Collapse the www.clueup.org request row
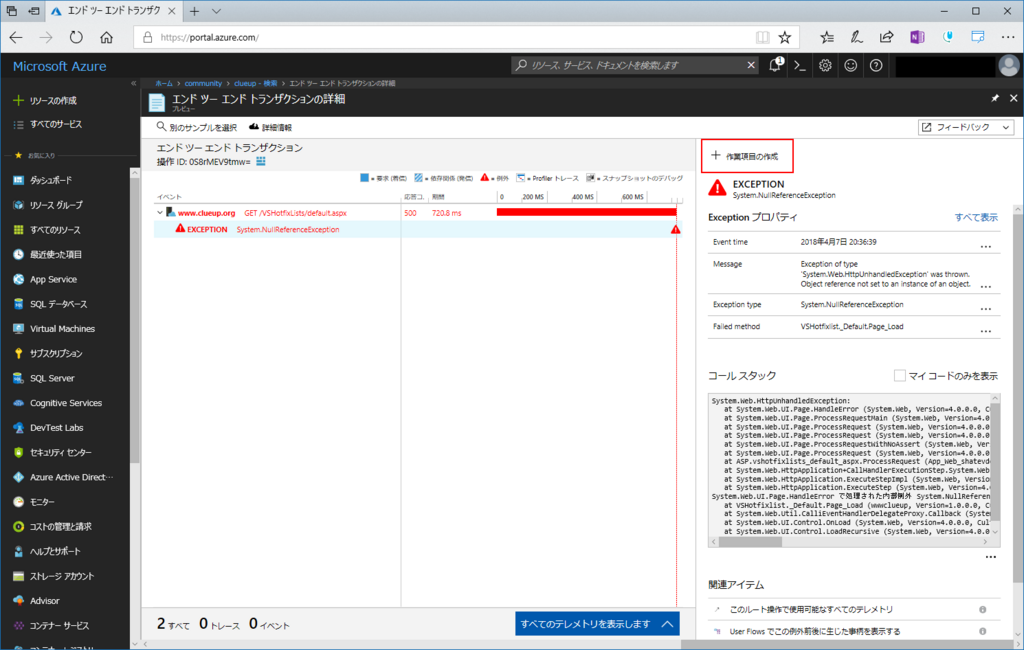 [x=159, y=213]
